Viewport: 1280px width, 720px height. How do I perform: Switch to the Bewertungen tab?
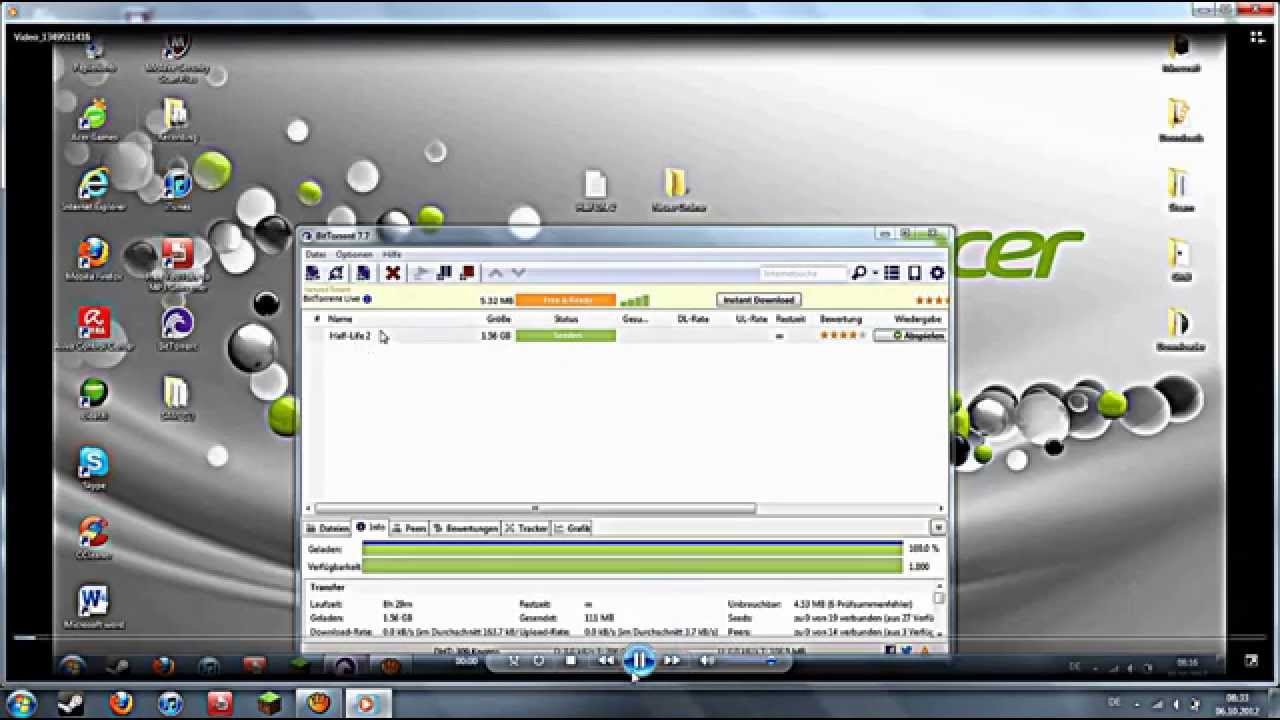tap(466, 528)
